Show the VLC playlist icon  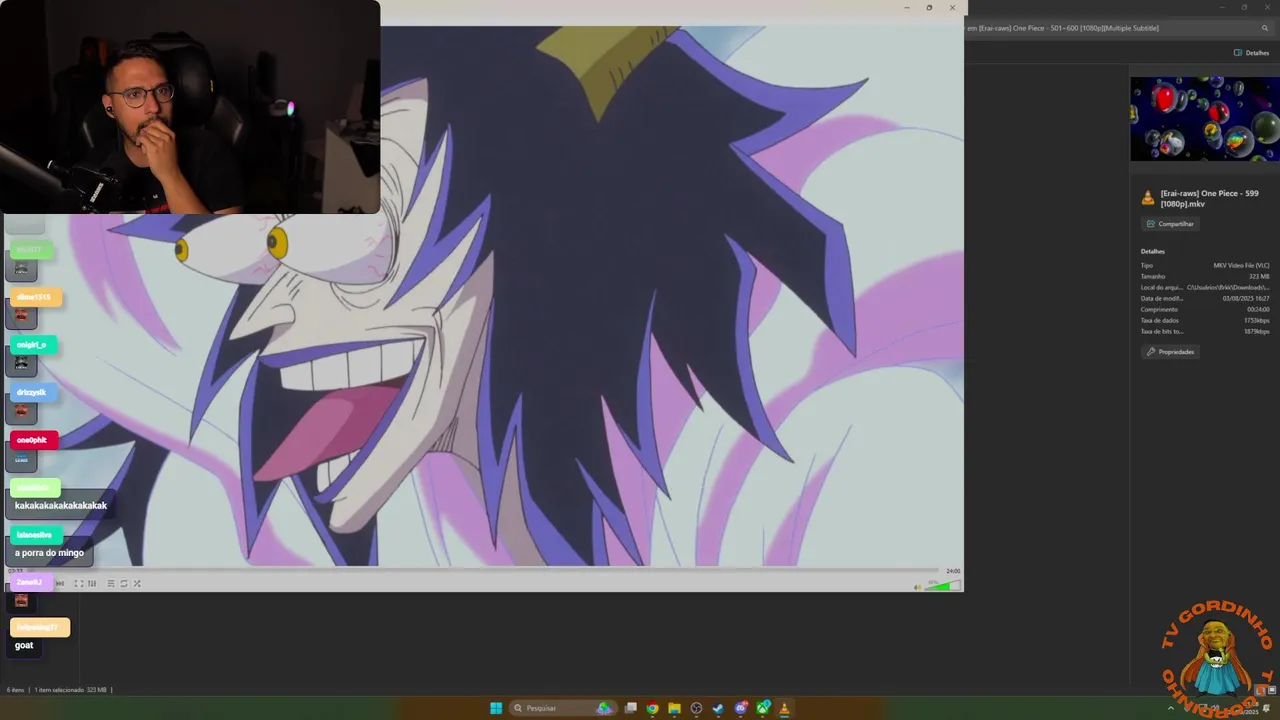(x=111, y=583)
